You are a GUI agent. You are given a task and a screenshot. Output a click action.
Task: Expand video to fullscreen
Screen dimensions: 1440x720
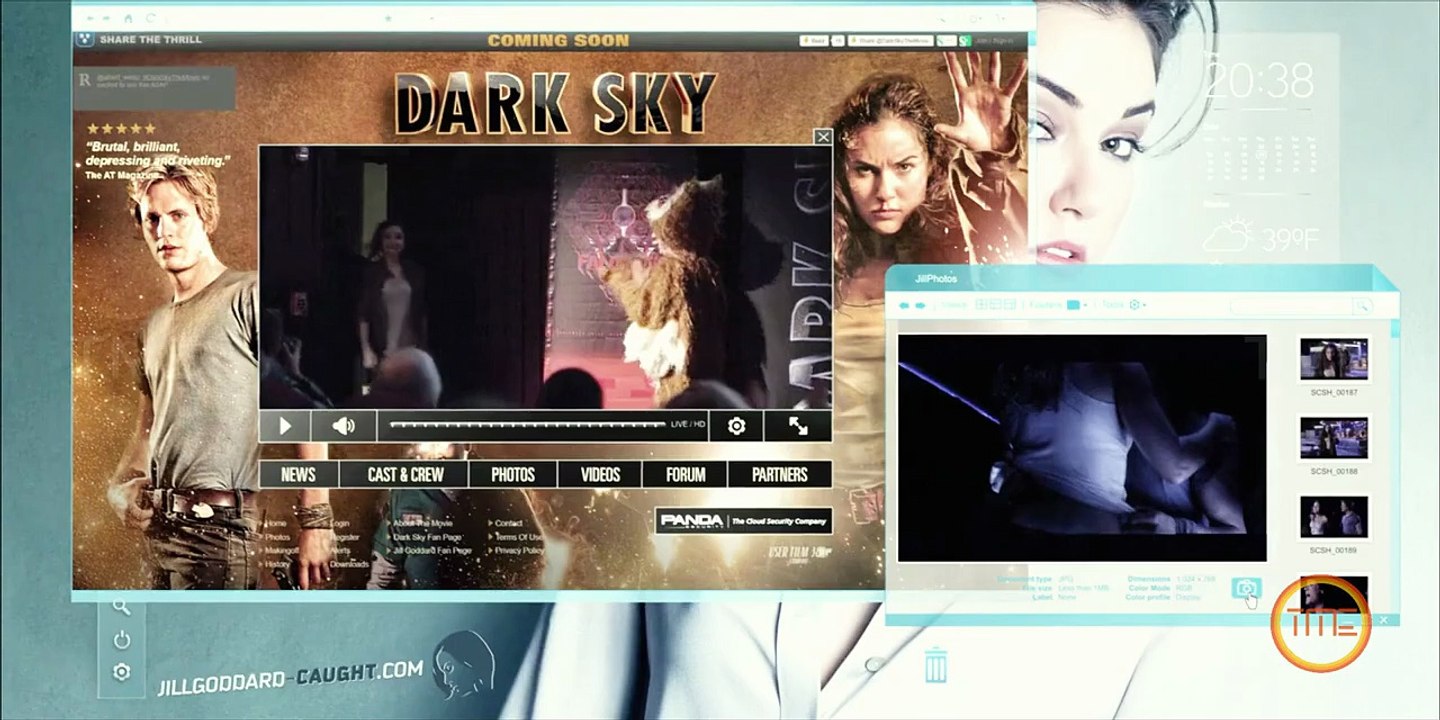point(798,426)
